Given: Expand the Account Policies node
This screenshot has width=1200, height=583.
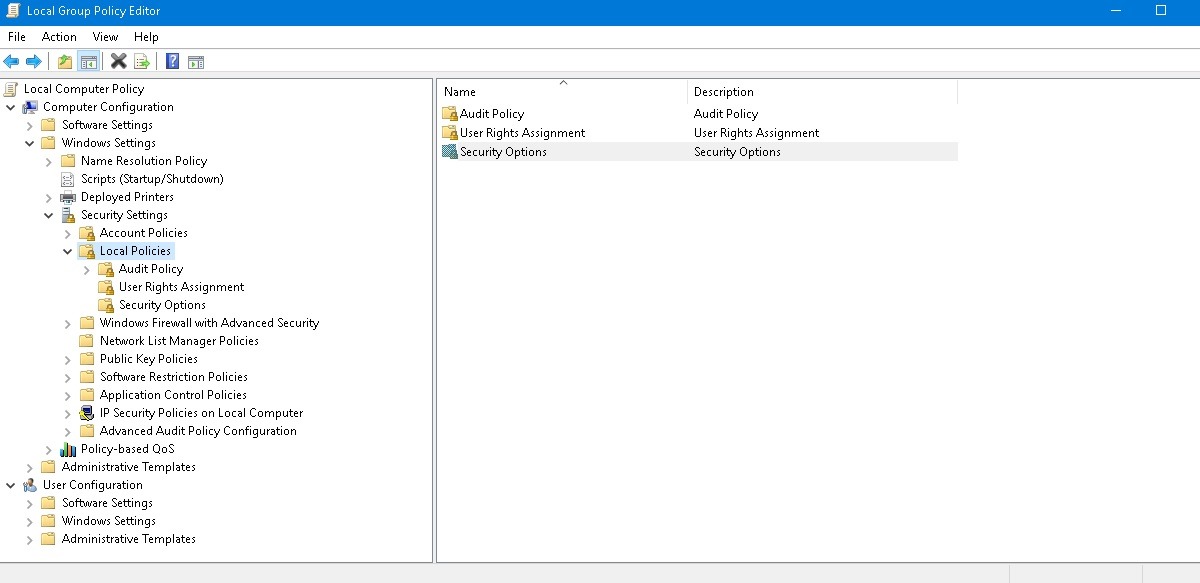Looking at the screenshot, I should pyautogui.click(x=66, y=232).
